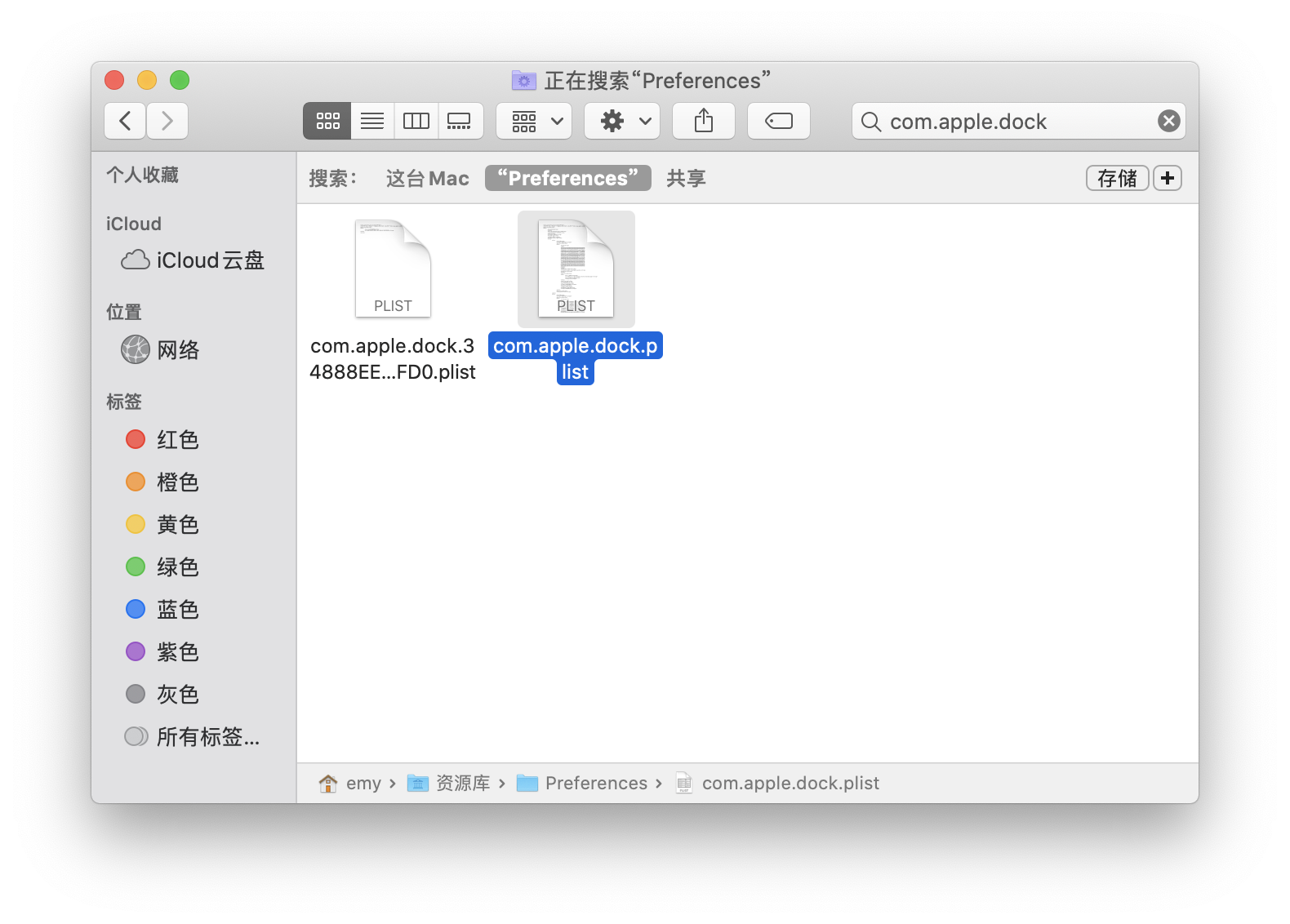
Task: Click the 绿色 tag label
Action: (x=178, y=567)
